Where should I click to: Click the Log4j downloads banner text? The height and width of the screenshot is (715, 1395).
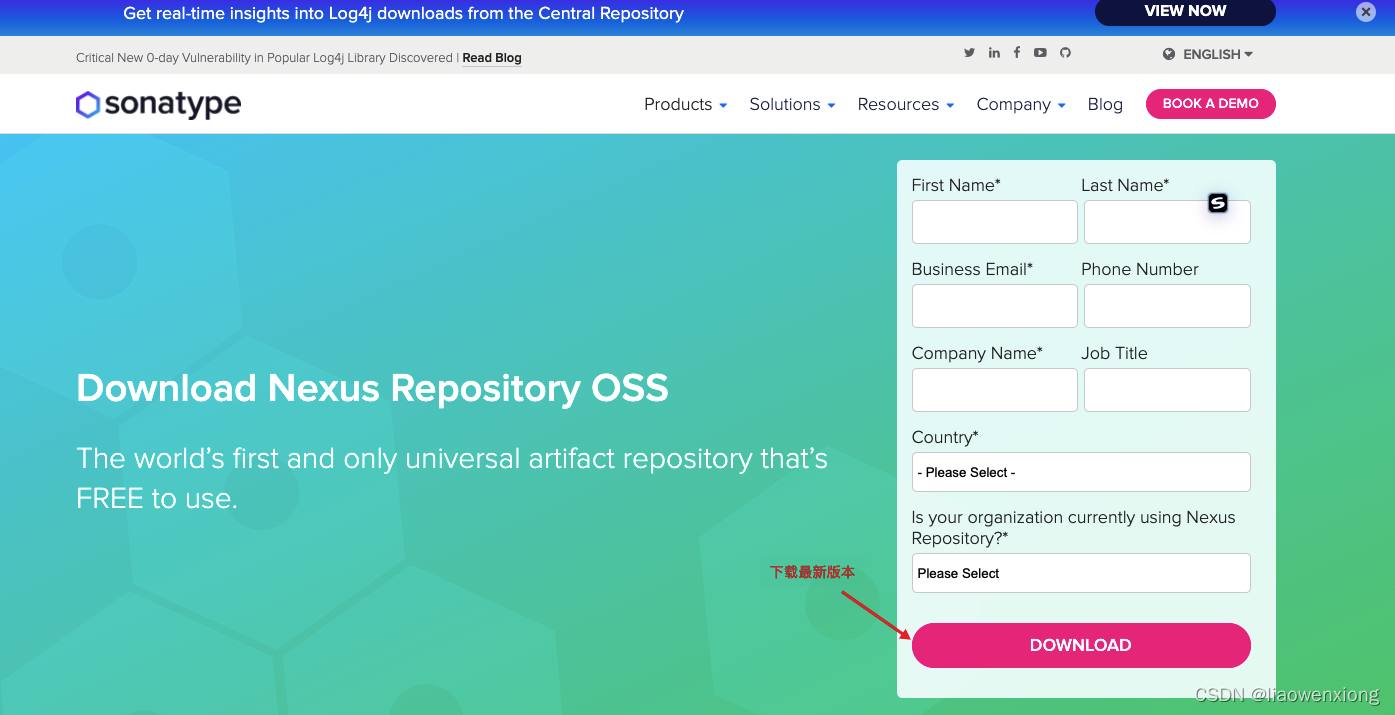pos(403,13)
